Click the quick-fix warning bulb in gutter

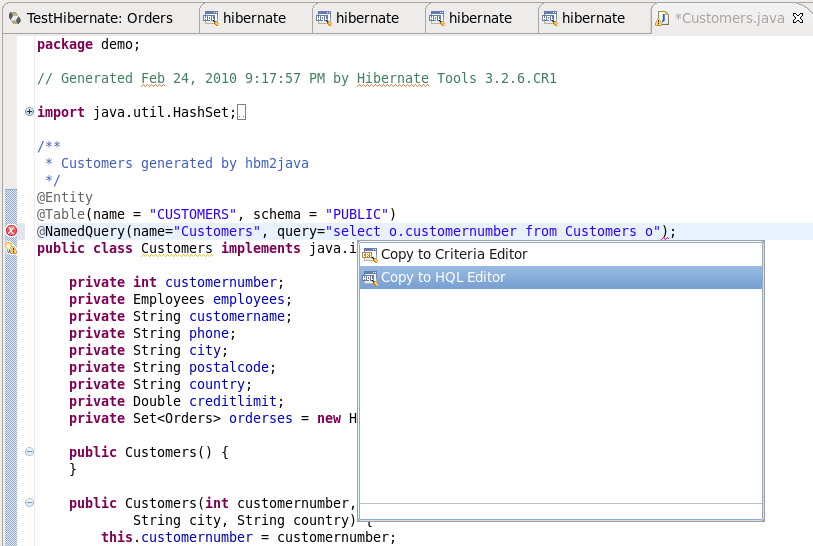(11, 248)
